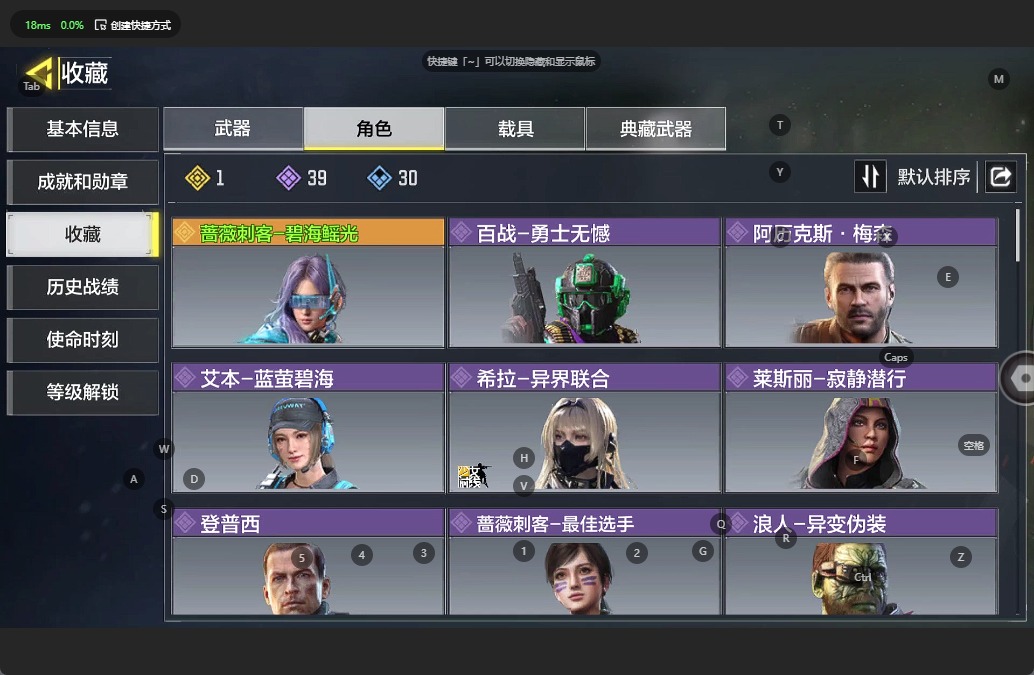Viewport: 1034px width, 675px height.
Task: Click the sort arrows icon
Action: (x=870, y=177)
